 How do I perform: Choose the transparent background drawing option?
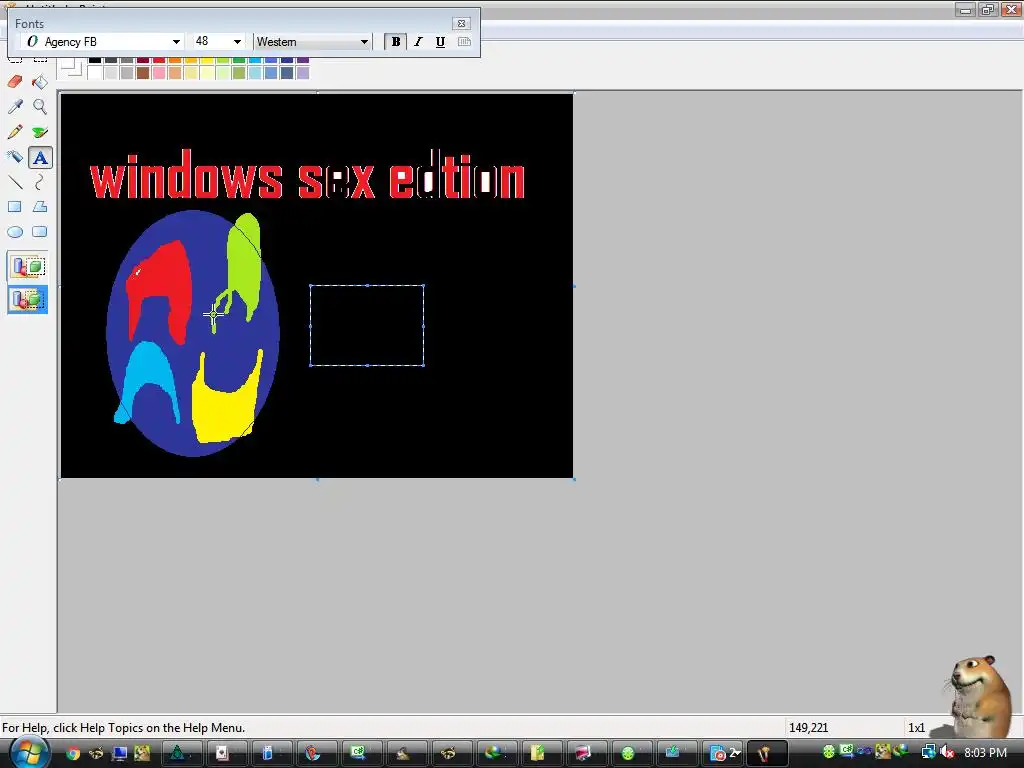[x=27, y=300]
